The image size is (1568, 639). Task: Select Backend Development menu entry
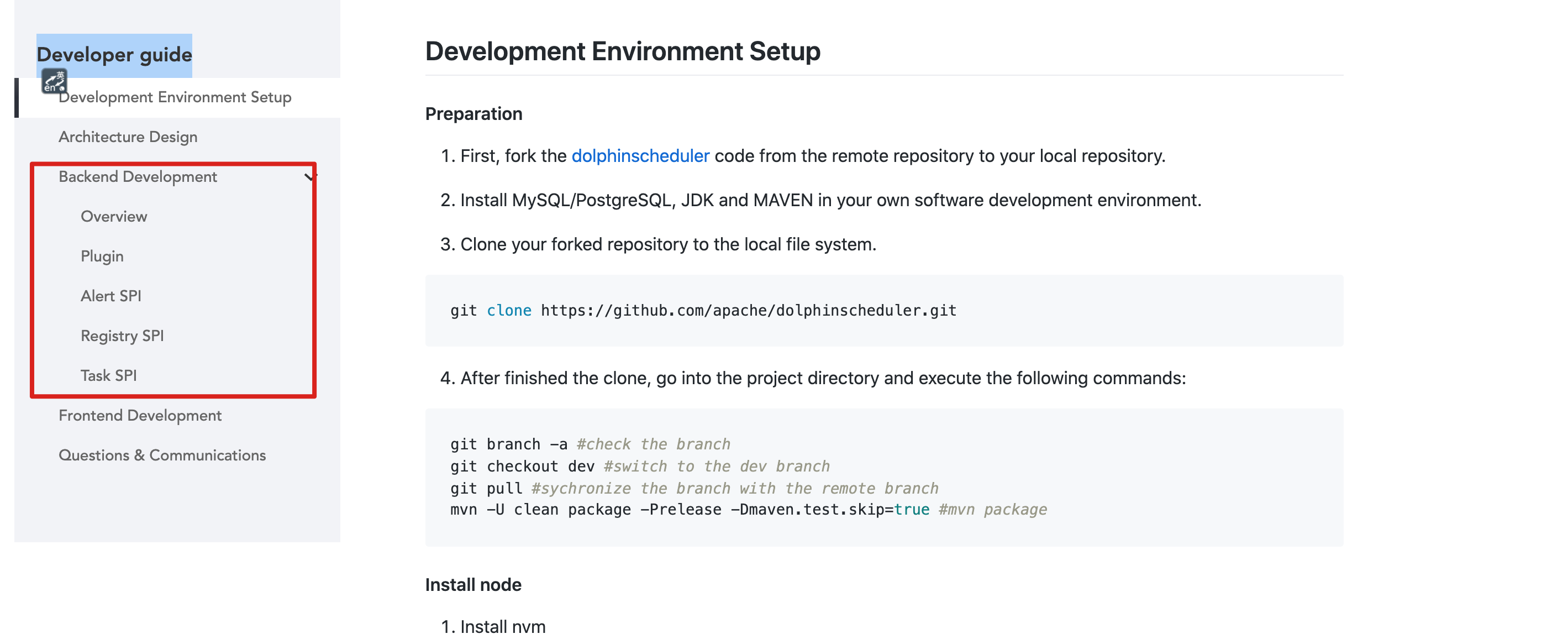point(138,177)
